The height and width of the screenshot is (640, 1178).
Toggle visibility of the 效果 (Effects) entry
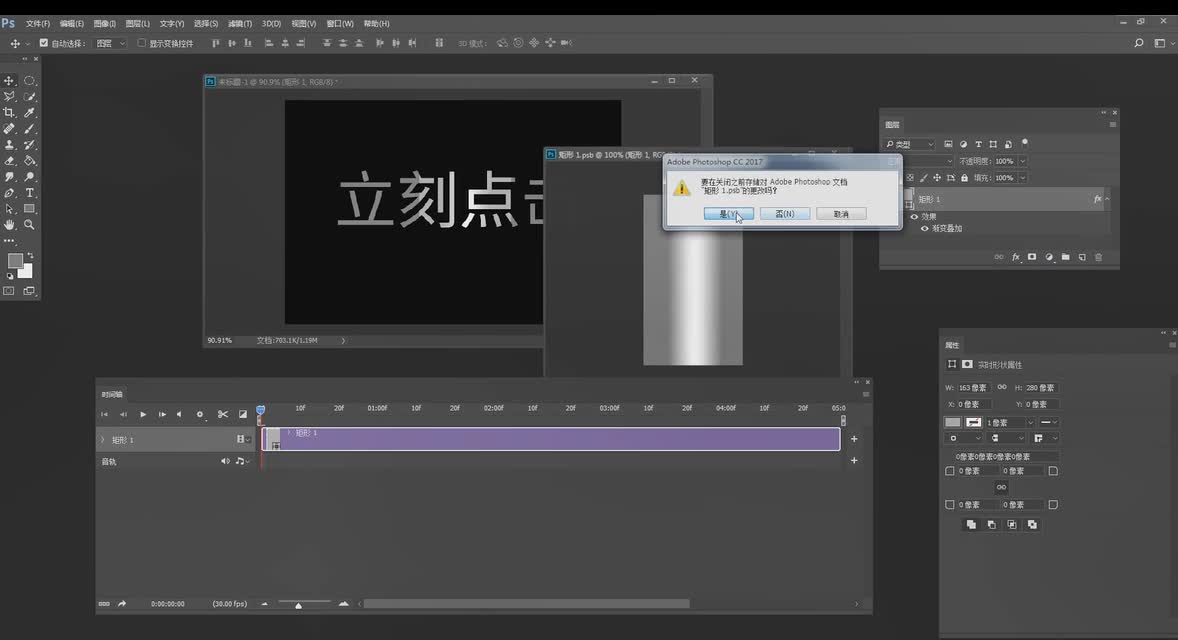[913, 217]
